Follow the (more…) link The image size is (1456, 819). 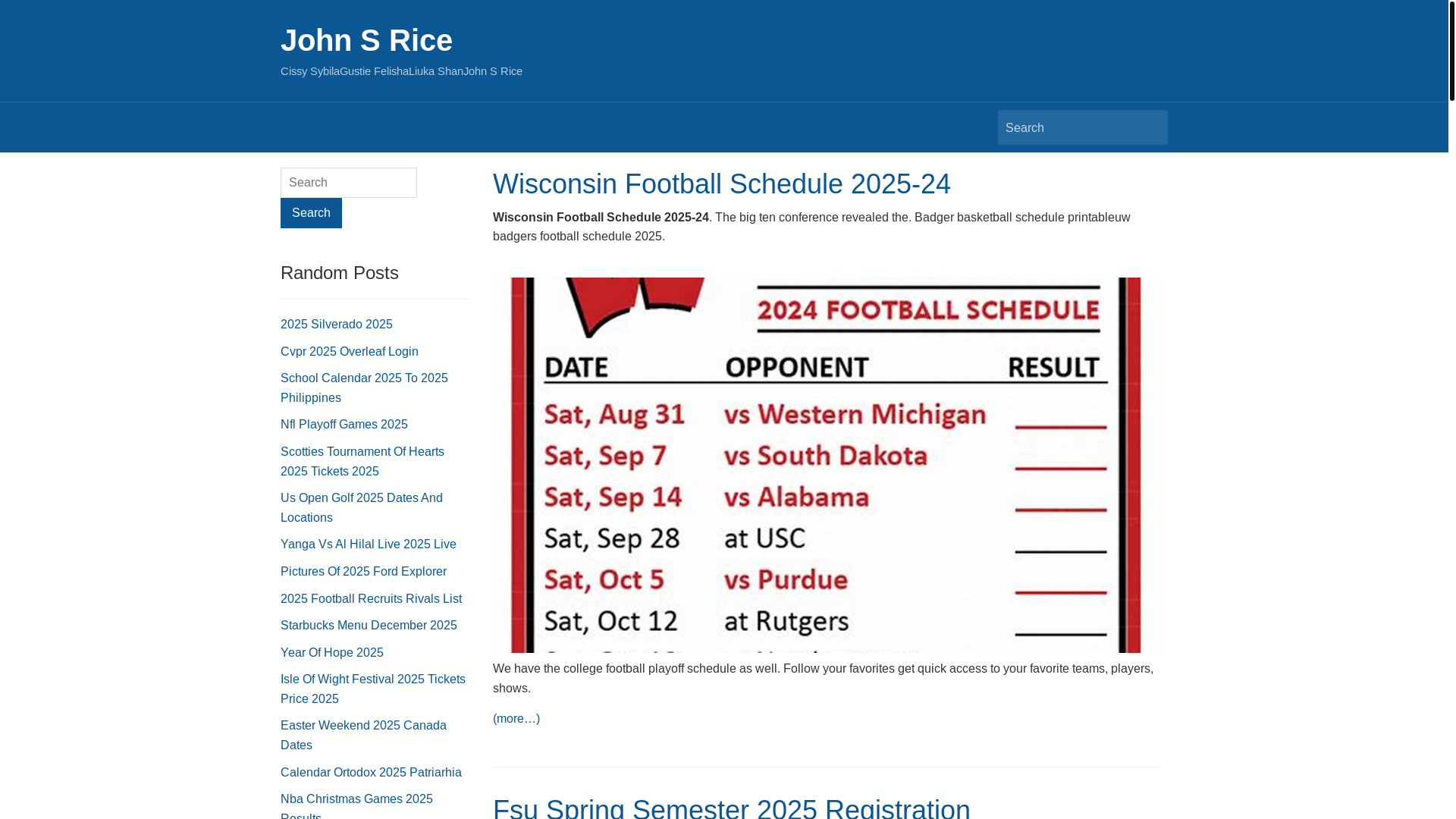pyautogui.click(x=516, y=719)
